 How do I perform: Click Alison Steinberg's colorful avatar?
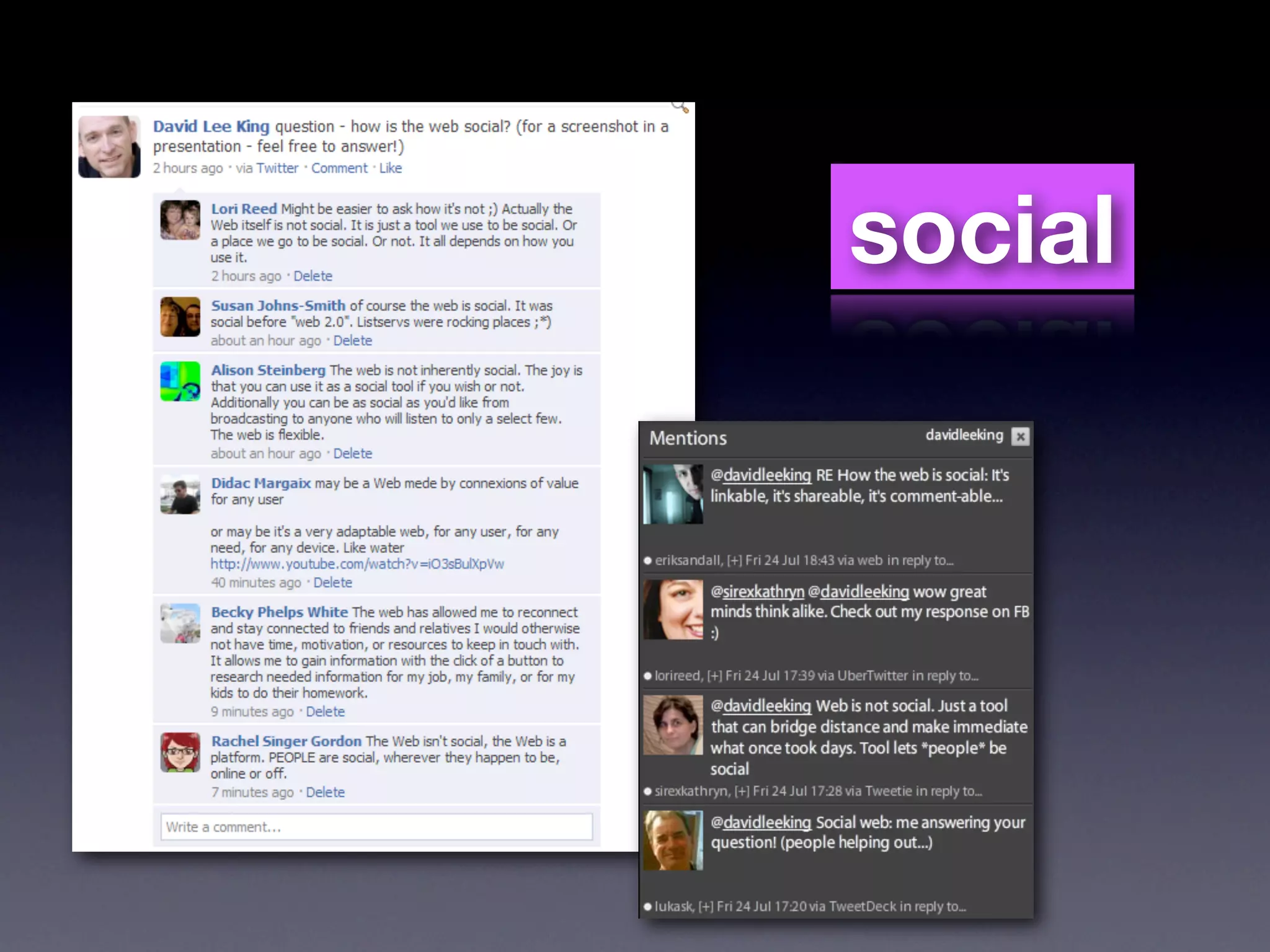[180, 381]
